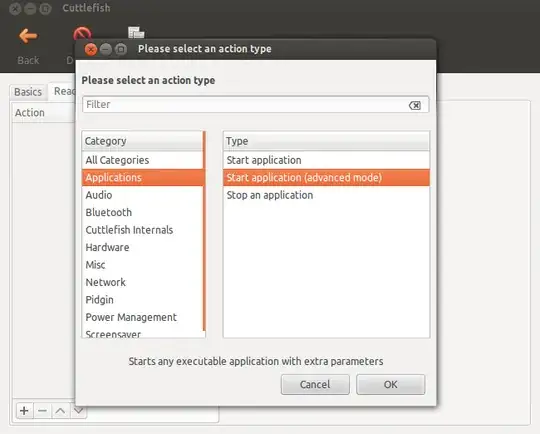Select the Misc category

(143, 265)
